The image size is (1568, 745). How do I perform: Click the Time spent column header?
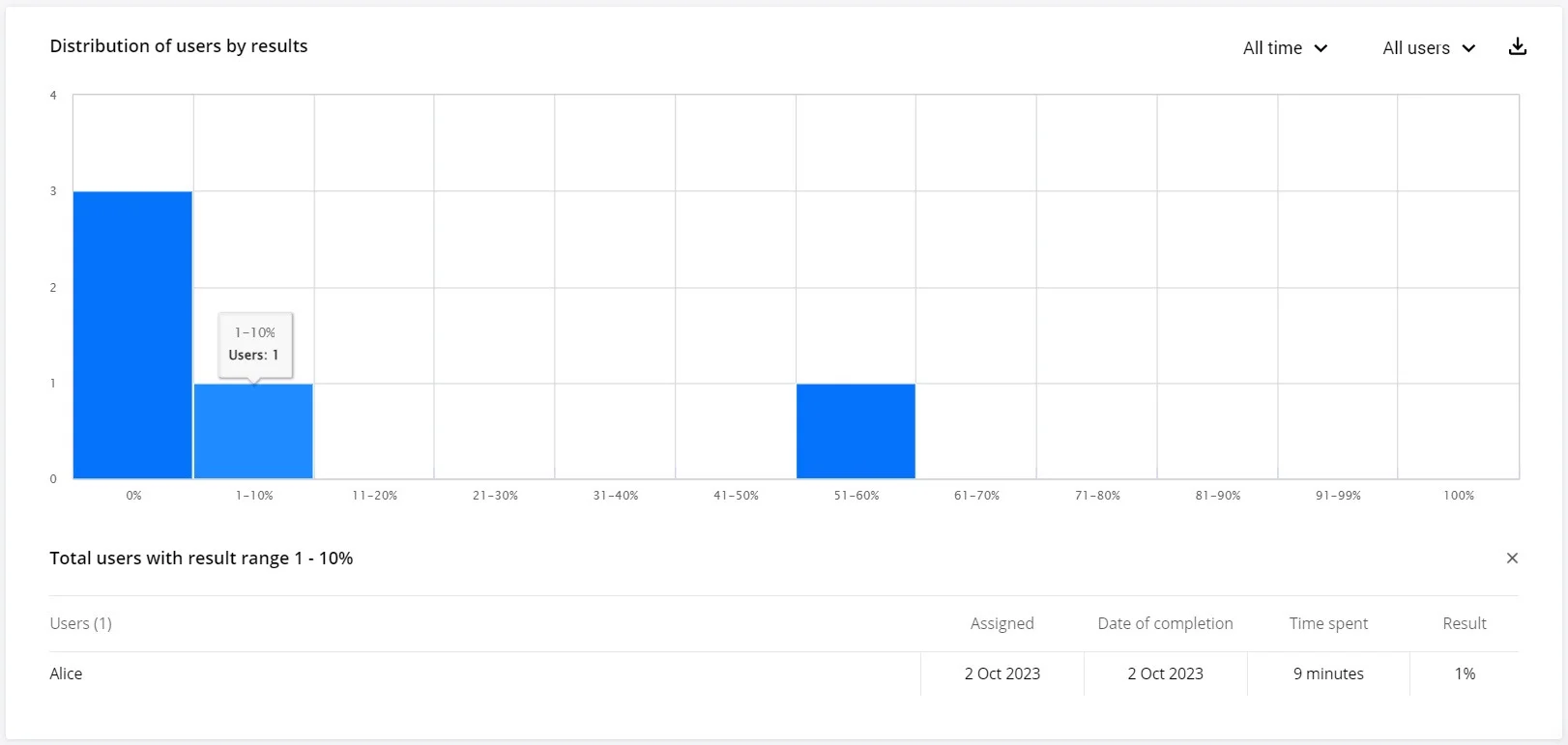(1328, 623)
